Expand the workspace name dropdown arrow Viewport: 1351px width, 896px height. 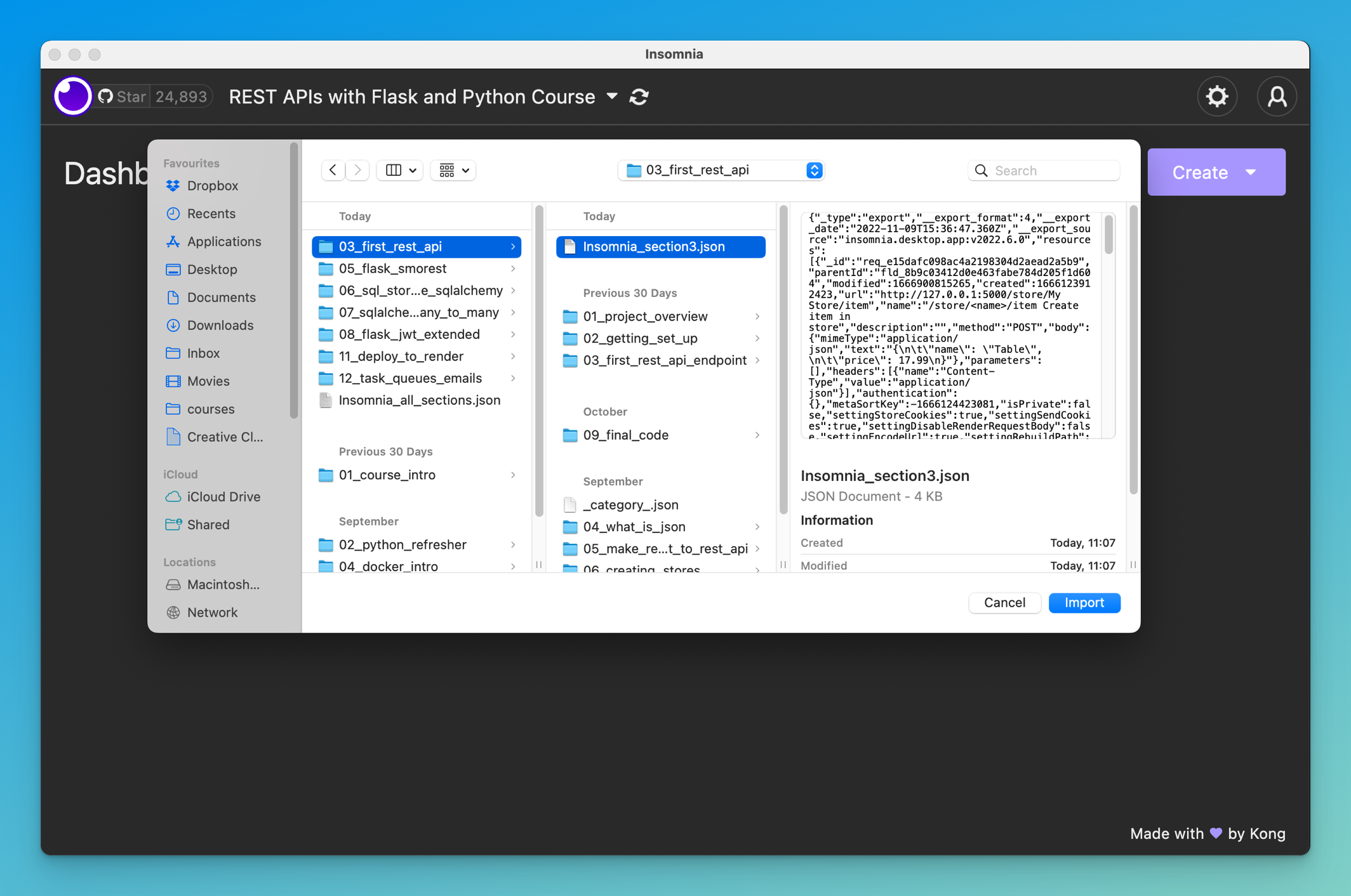point(612,96)
